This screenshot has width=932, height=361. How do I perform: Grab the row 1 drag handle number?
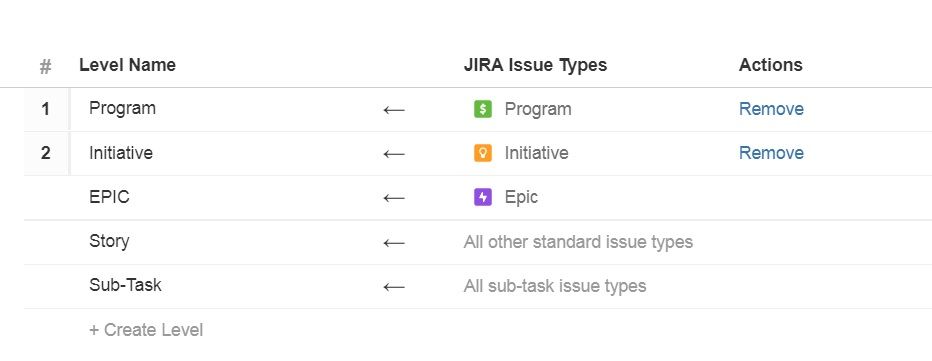pos(46,109)
